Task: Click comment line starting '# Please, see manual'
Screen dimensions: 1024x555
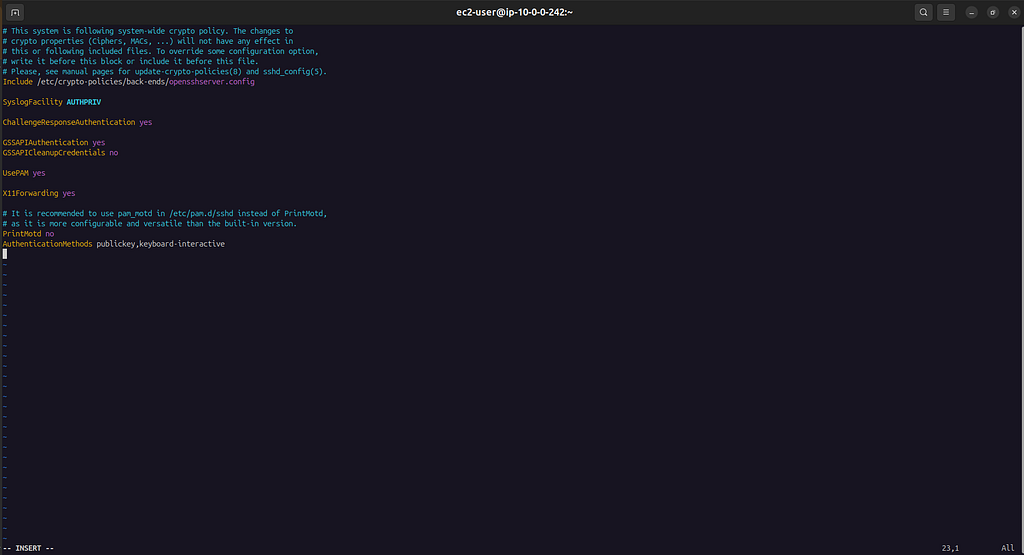Action: coord(165,72)
